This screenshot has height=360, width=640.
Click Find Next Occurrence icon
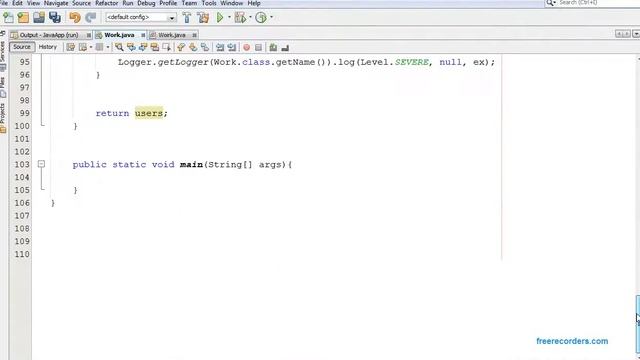(x=143, y=47)
